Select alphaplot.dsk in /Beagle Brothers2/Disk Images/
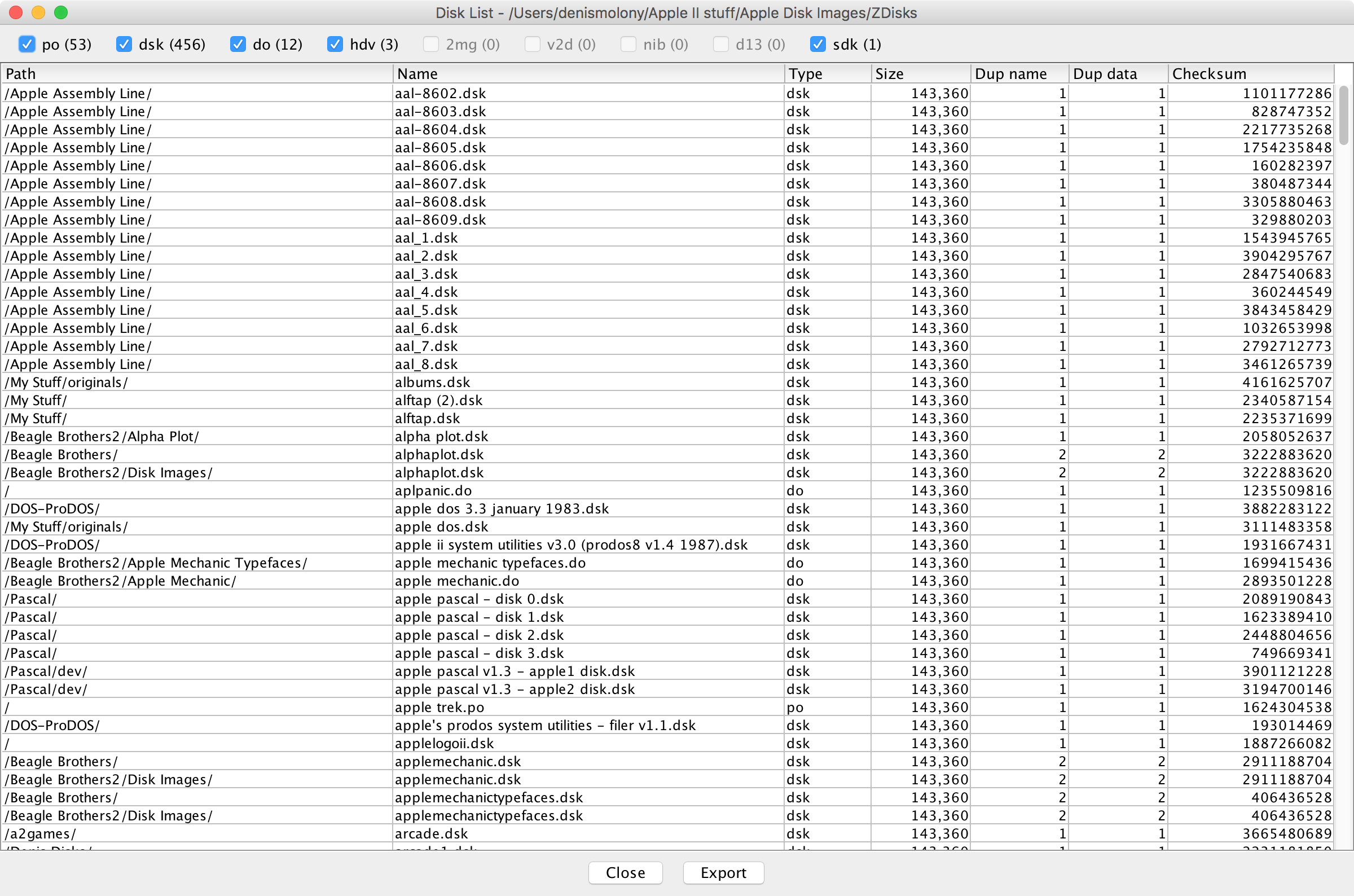Screen dimensions: 1354x896 tap(668, 473)
